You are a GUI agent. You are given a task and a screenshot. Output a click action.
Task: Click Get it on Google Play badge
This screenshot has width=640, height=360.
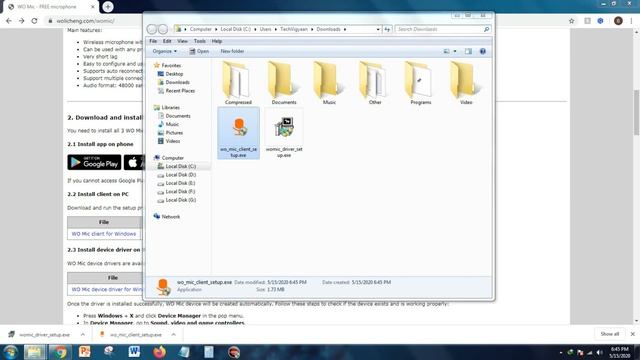[94, 162]
